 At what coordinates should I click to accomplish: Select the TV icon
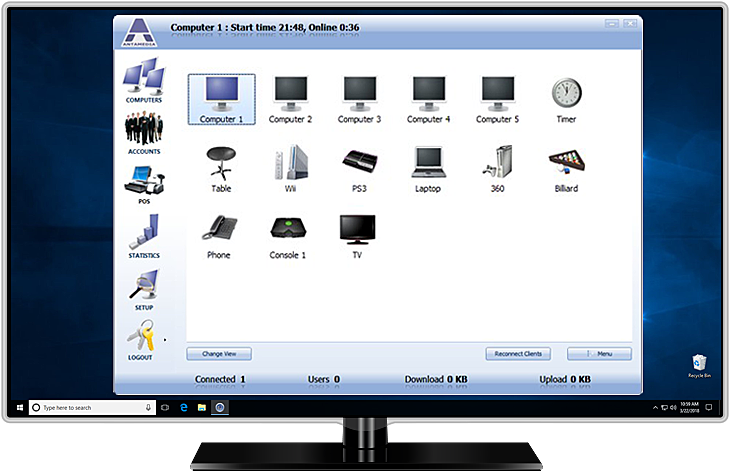point(357,229)
